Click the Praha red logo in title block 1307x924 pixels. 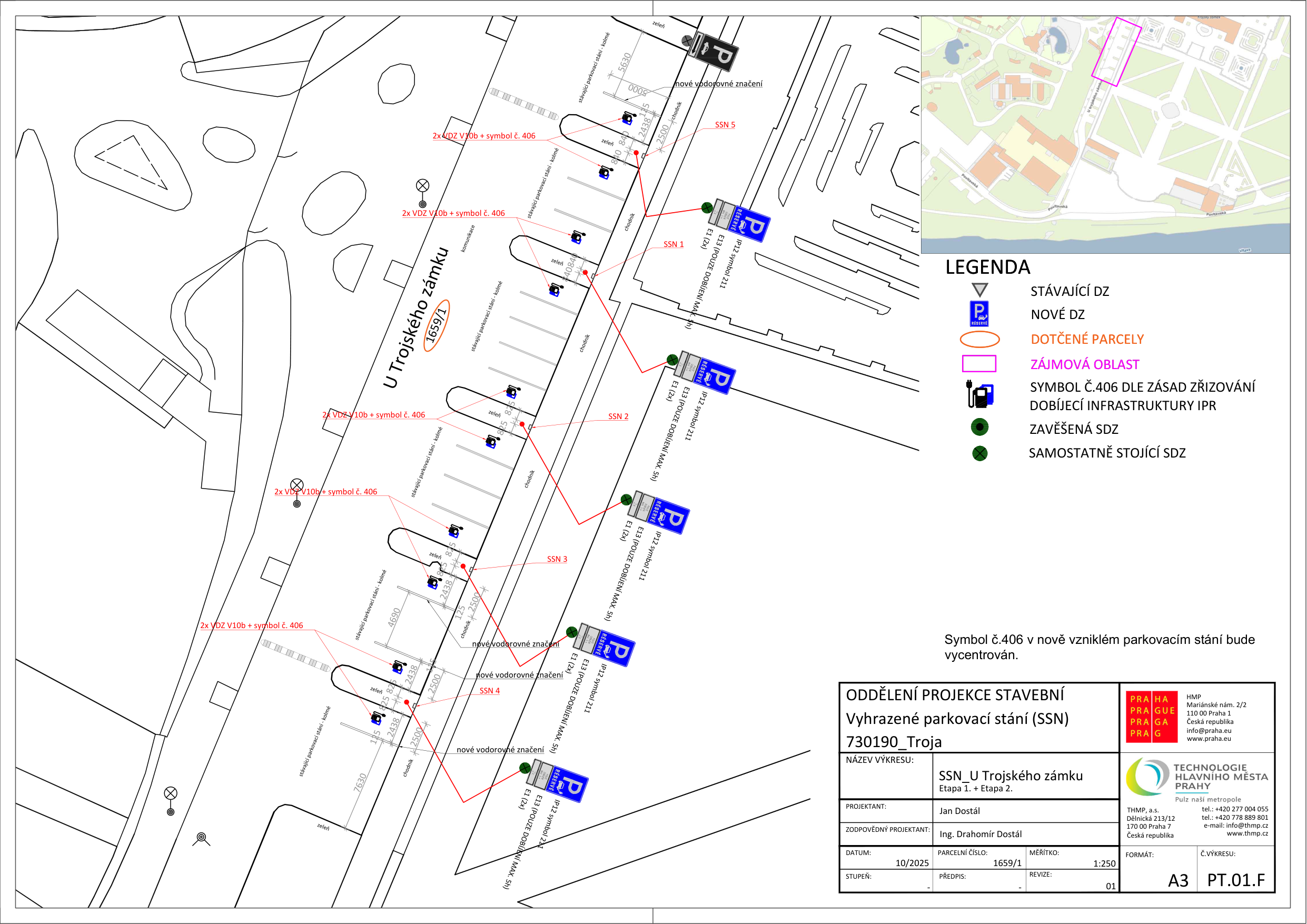pyautogui.click(x=1152, y=716)
